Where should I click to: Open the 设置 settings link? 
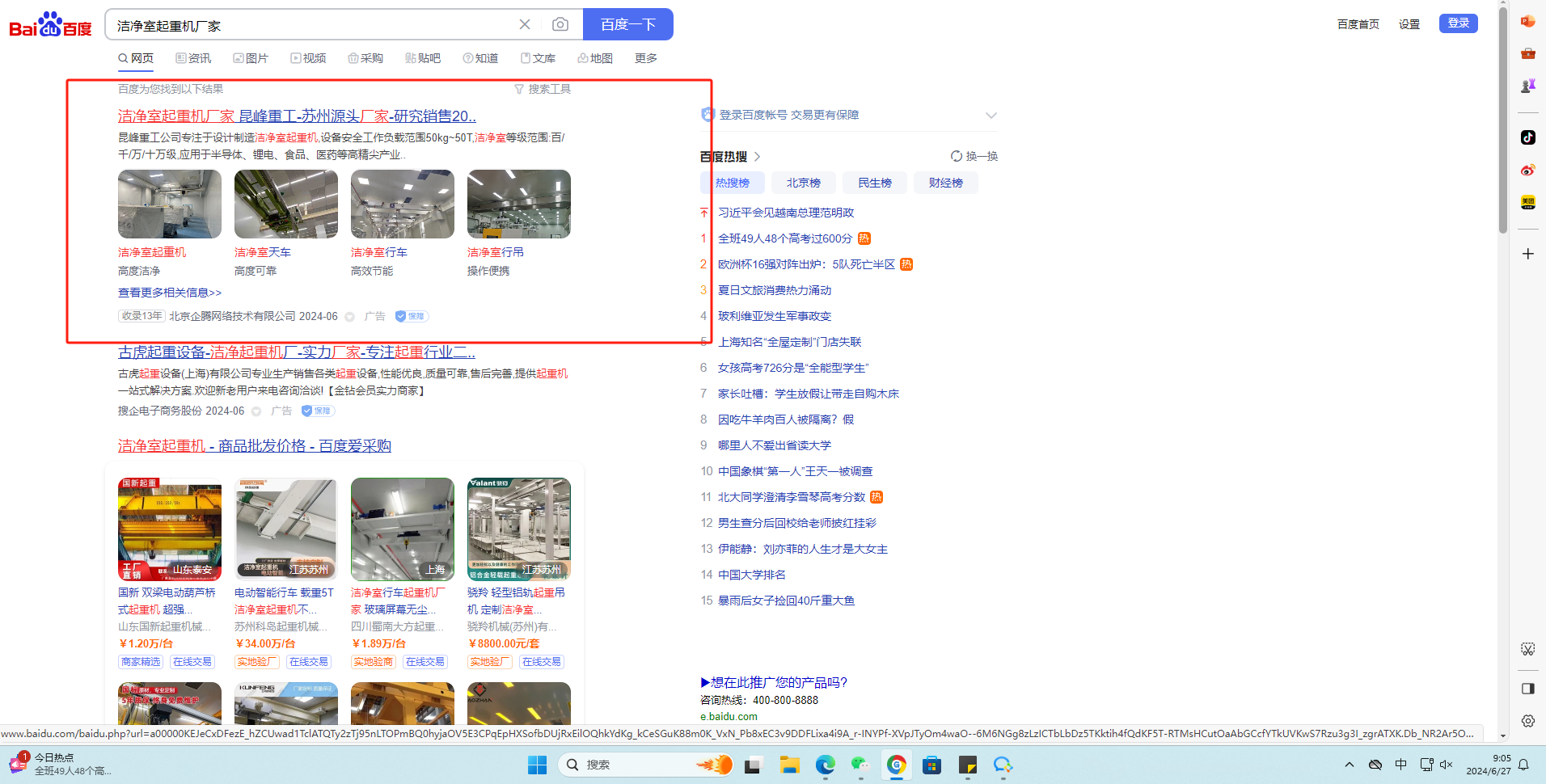point(1409,24)
